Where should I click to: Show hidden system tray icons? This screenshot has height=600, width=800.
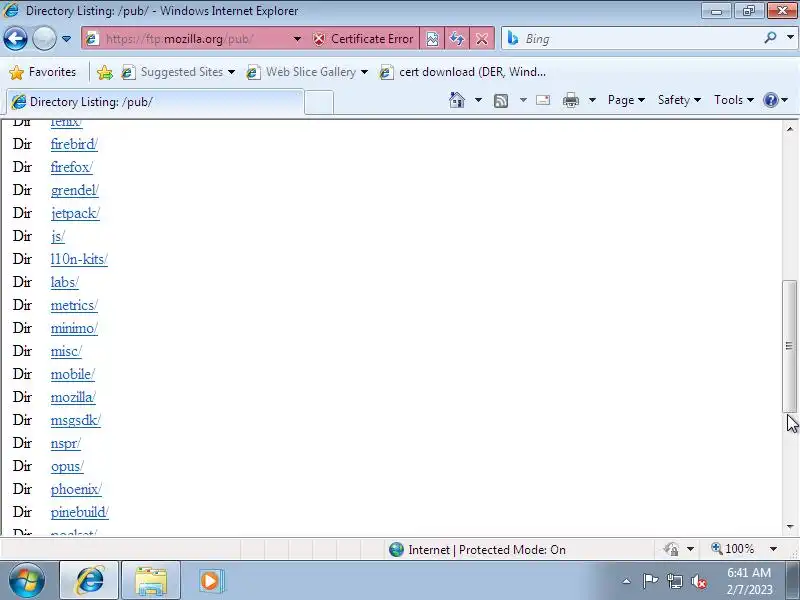(x=627, y=581)
